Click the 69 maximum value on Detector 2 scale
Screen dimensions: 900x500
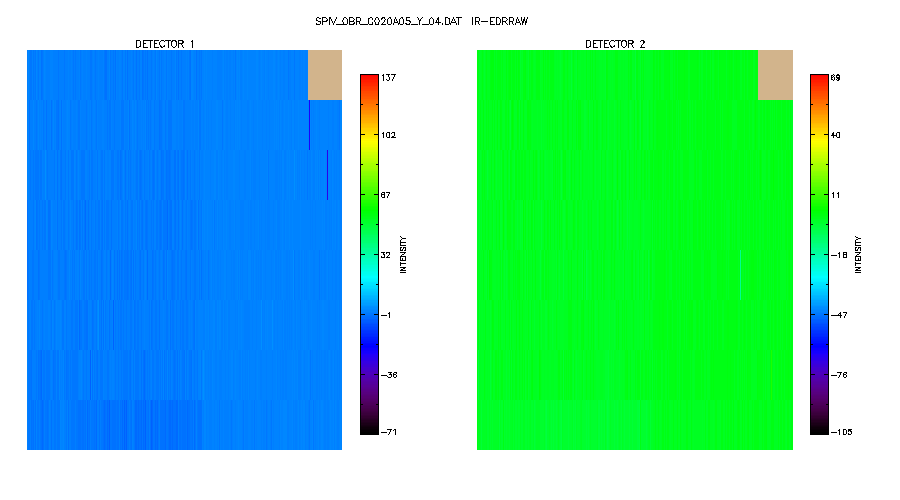(836, 77)
